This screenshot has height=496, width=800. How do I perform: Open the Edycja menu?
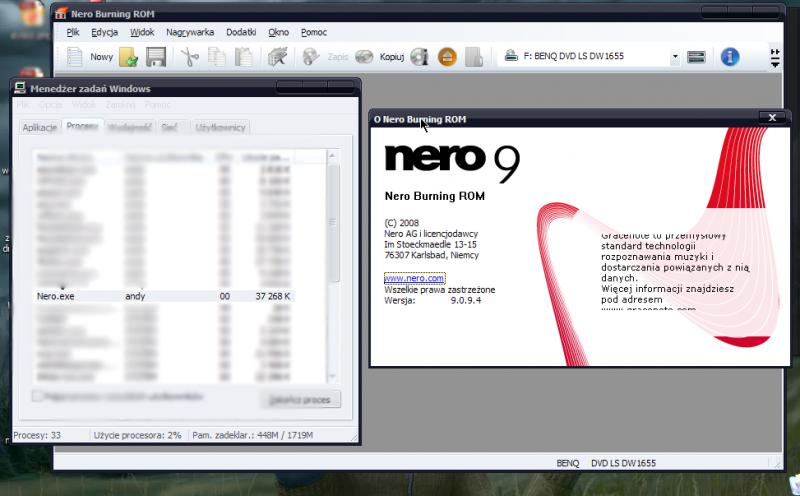105,32
